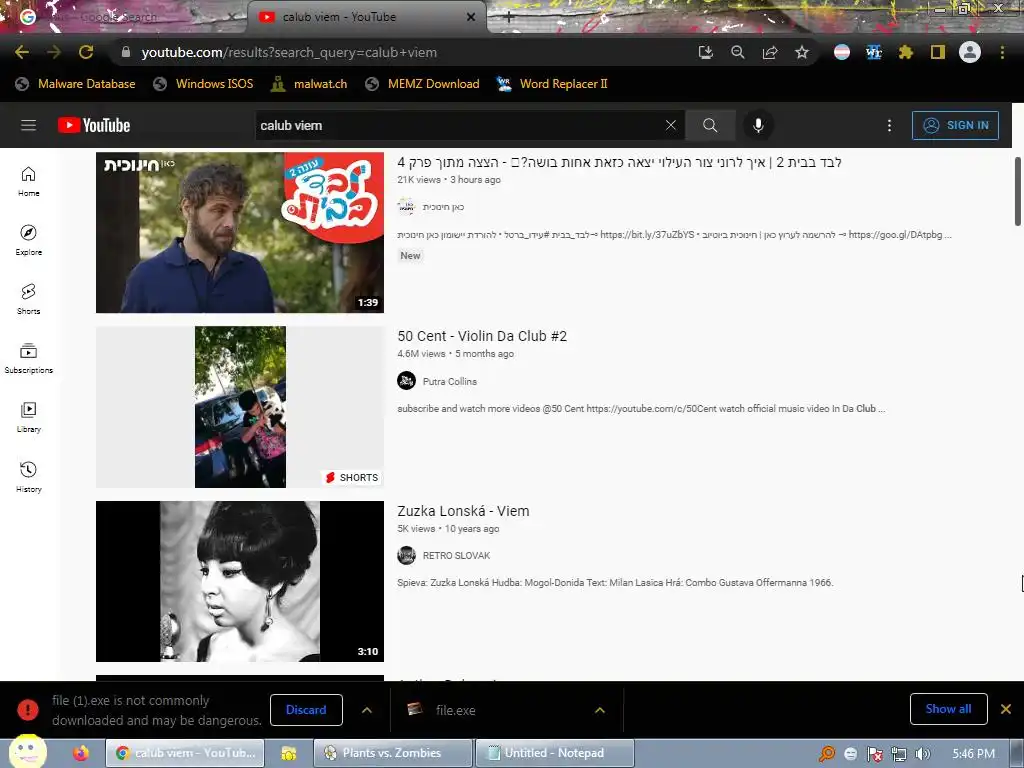Open the Word Replacer II bookmark
The image size is (1024, 768).
click(552, 84)
